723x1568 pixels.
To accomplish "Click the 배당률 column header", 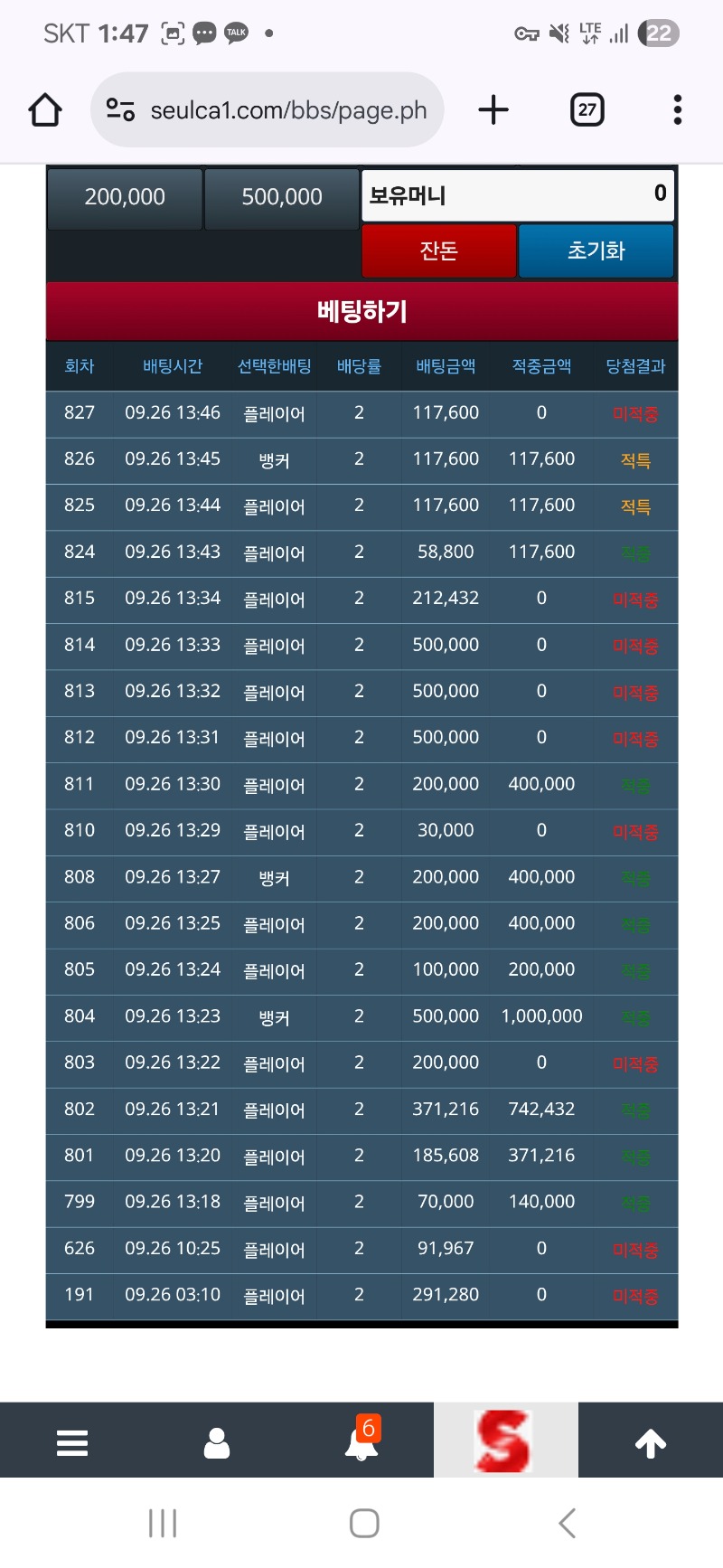I will [359, 366].
